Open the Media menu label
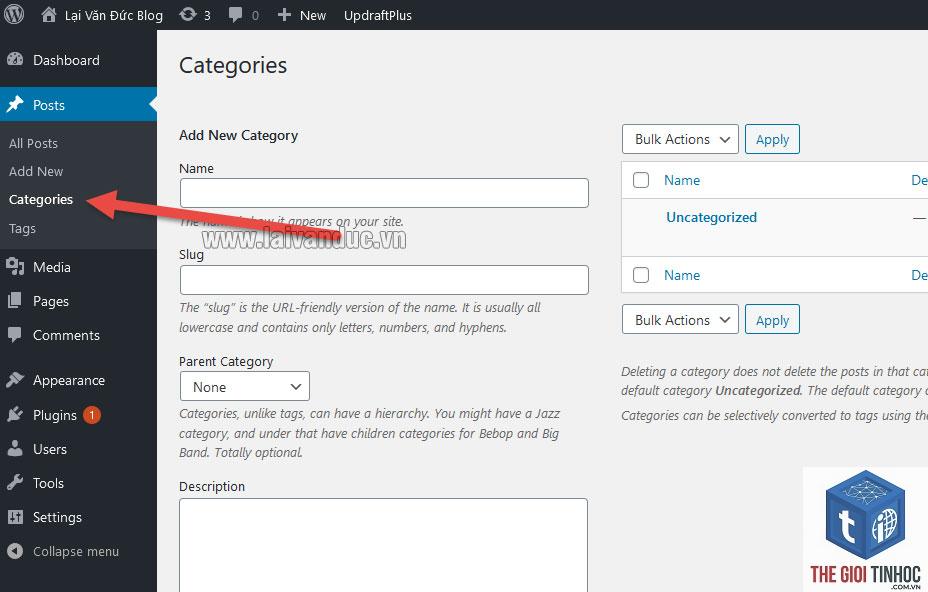 (51, 267)
